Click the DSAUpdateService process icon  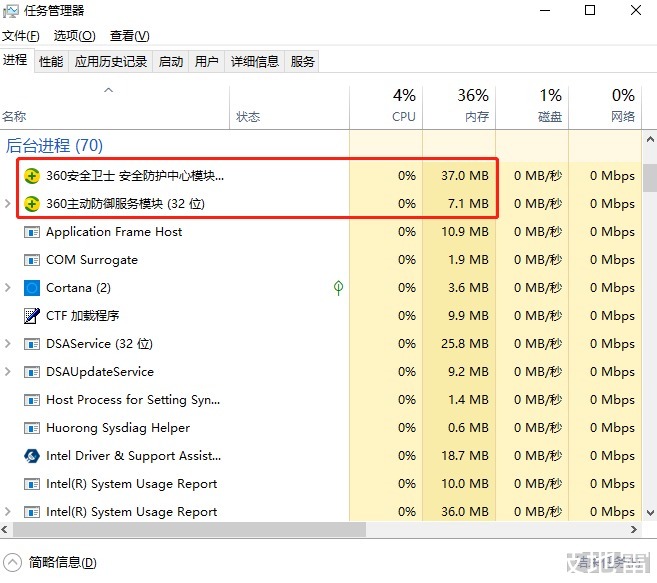point(32,372)
